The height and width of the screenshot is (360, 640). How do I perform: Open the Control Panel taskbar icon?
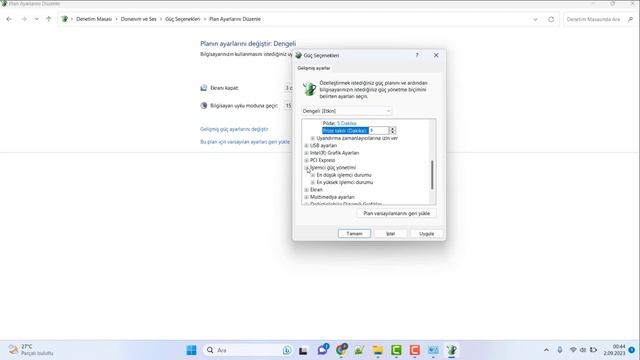pos(433,350)
